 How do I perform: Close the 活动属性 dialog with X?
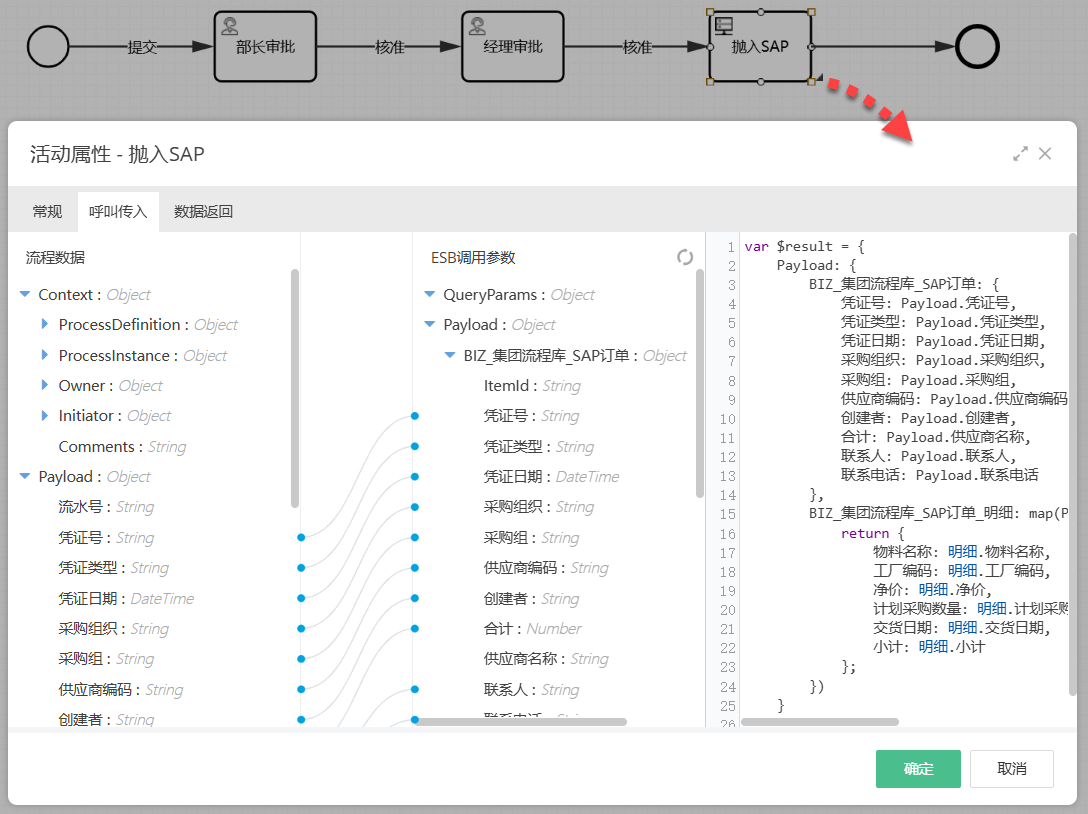click(x=1045, y=153)
